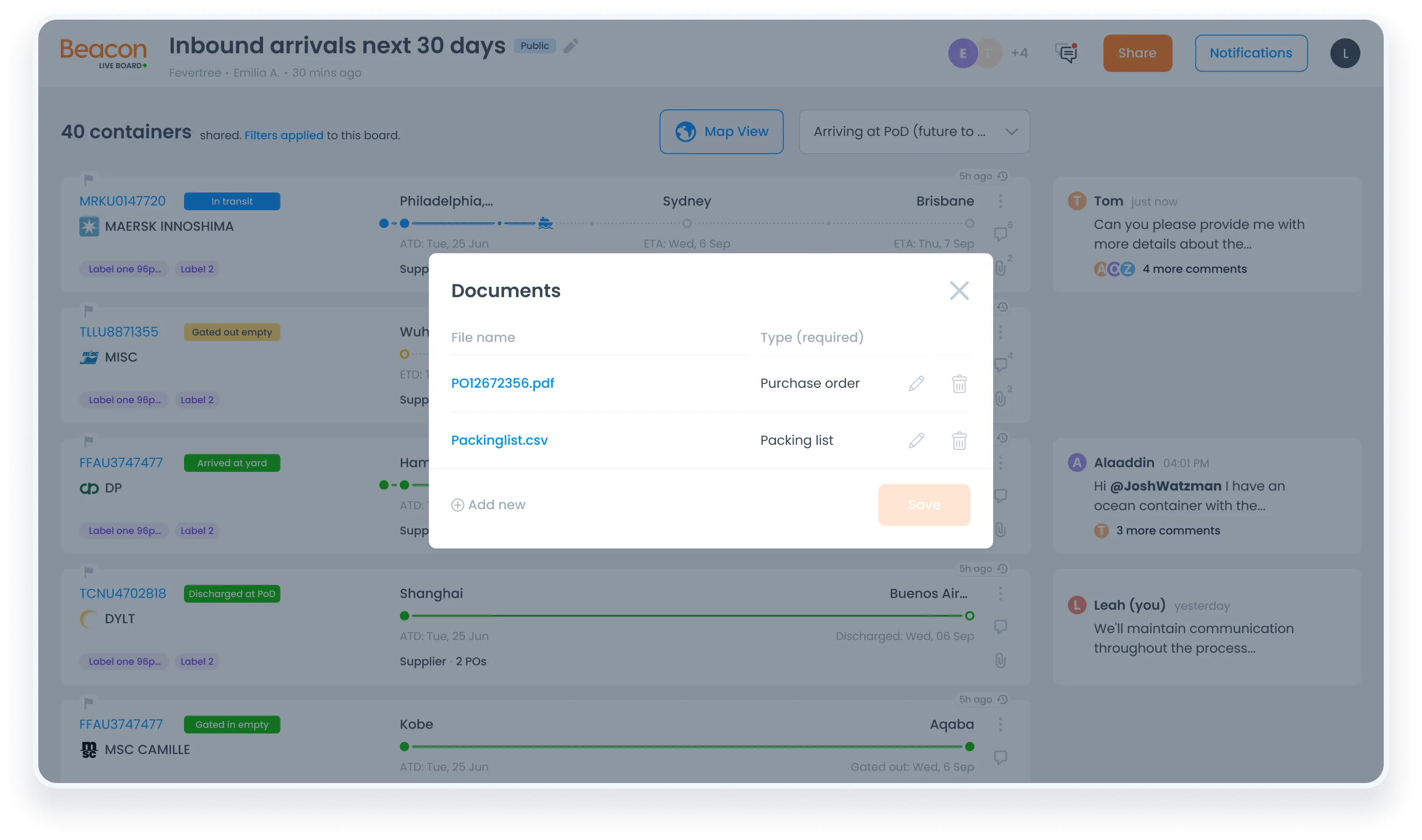Delete the PO12672356.pdf document
The height and width of the screenshot is (840, 1422).
tap(959, 384)
